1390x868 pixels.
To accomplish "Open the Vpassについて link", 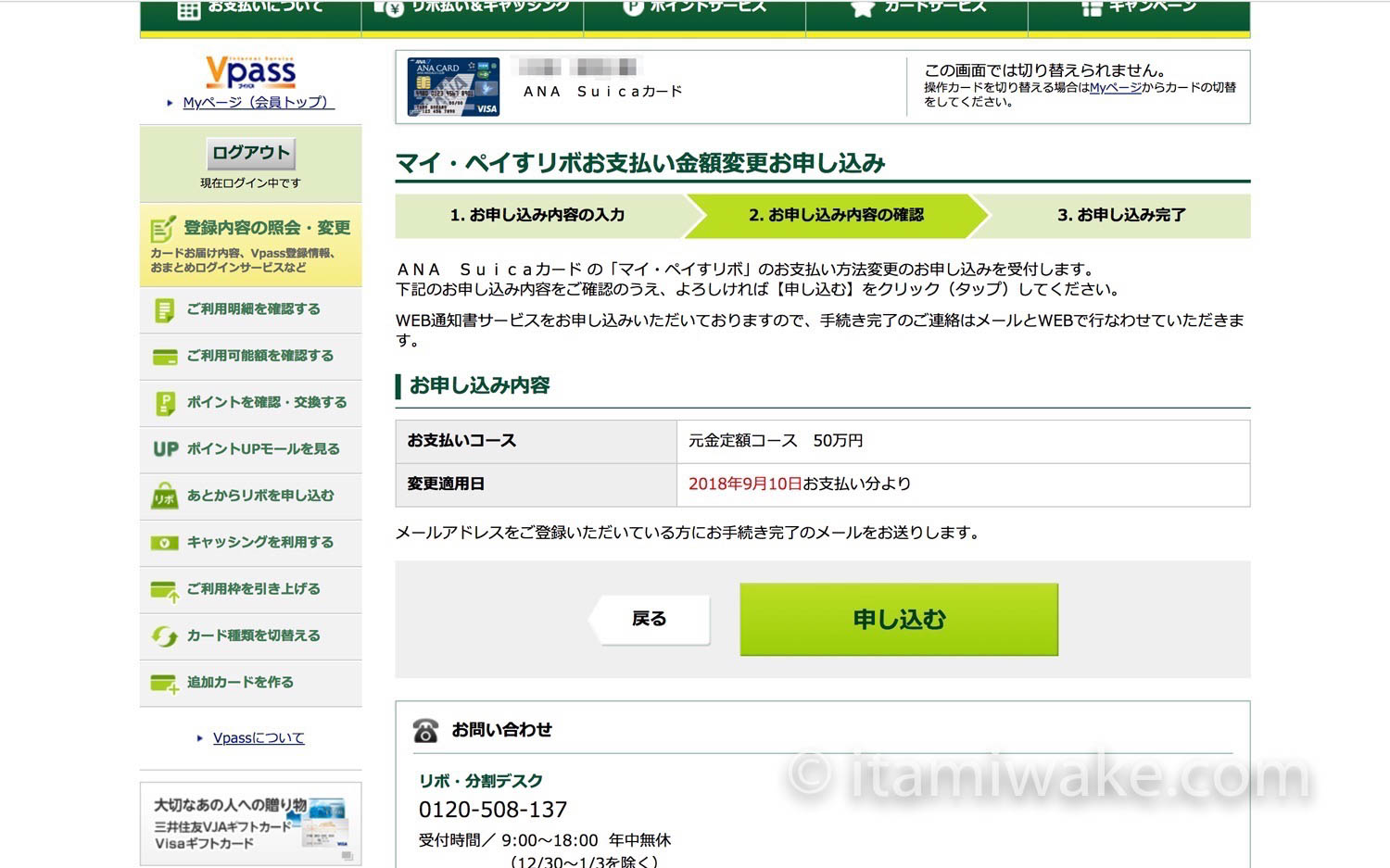I will click(259, 737).
